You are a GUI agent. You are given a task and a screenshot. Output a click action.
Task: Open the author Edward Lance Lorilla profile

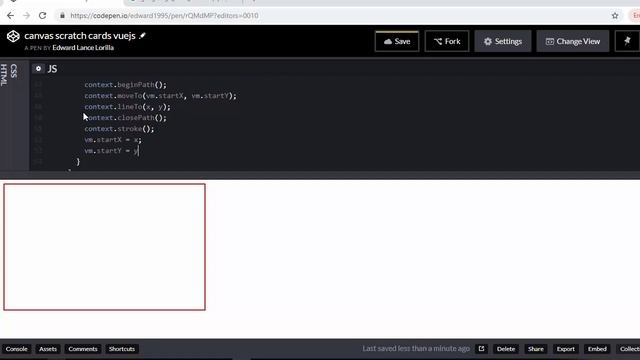(x=83, y=48)
